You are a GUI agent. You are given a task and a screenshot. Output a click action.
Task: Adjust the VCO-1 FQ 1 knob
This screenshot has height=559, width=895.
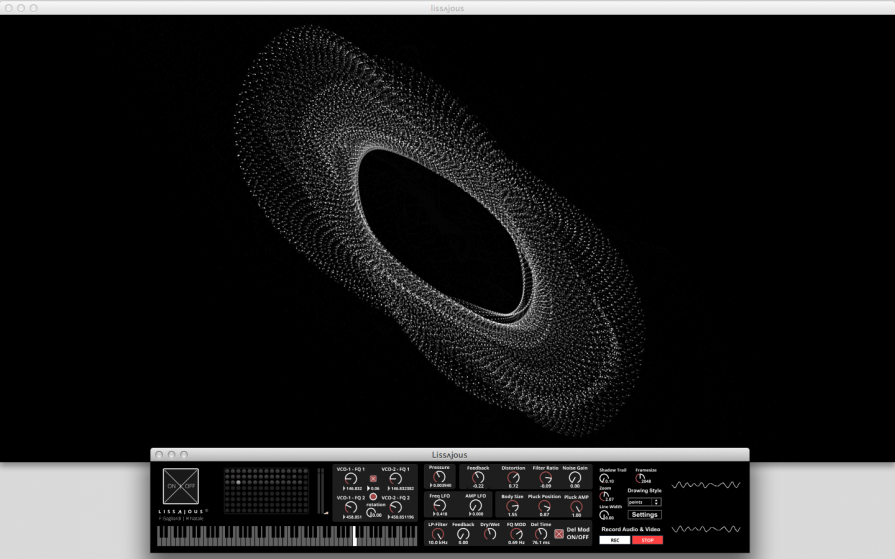[x=350, y=478]
